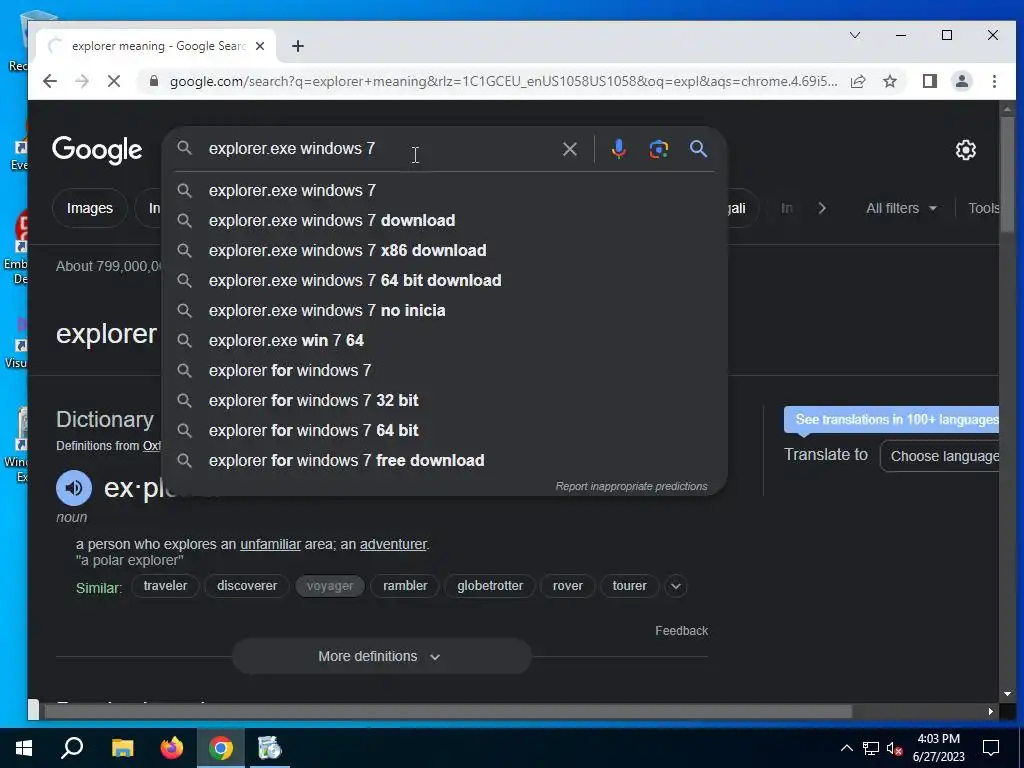Go back to the previous page
Viewport: 1024px width, 768px height.
tap(50, 81)
